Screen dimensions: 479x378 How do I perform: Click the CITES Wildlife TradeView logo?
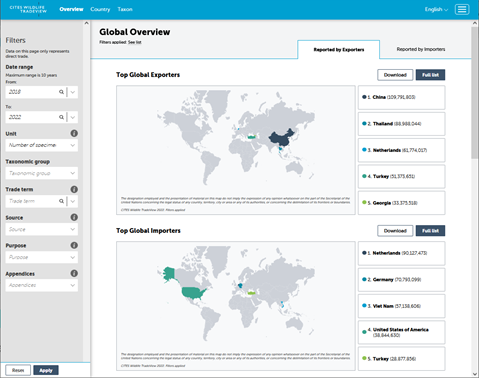point(28,9)
